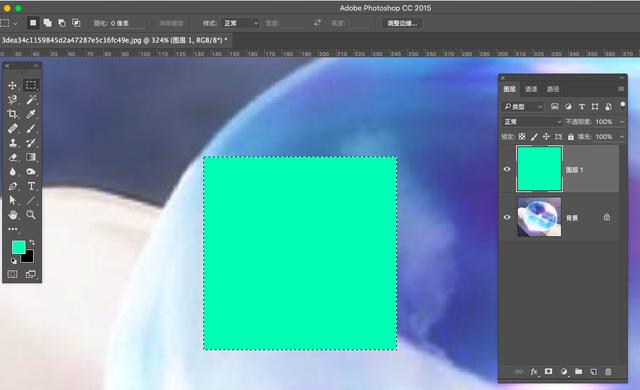Select the Eraser tool
Image resolution: width=640 pixels, height=390 pixels.
pyautogui.click(x=12, y=157)
